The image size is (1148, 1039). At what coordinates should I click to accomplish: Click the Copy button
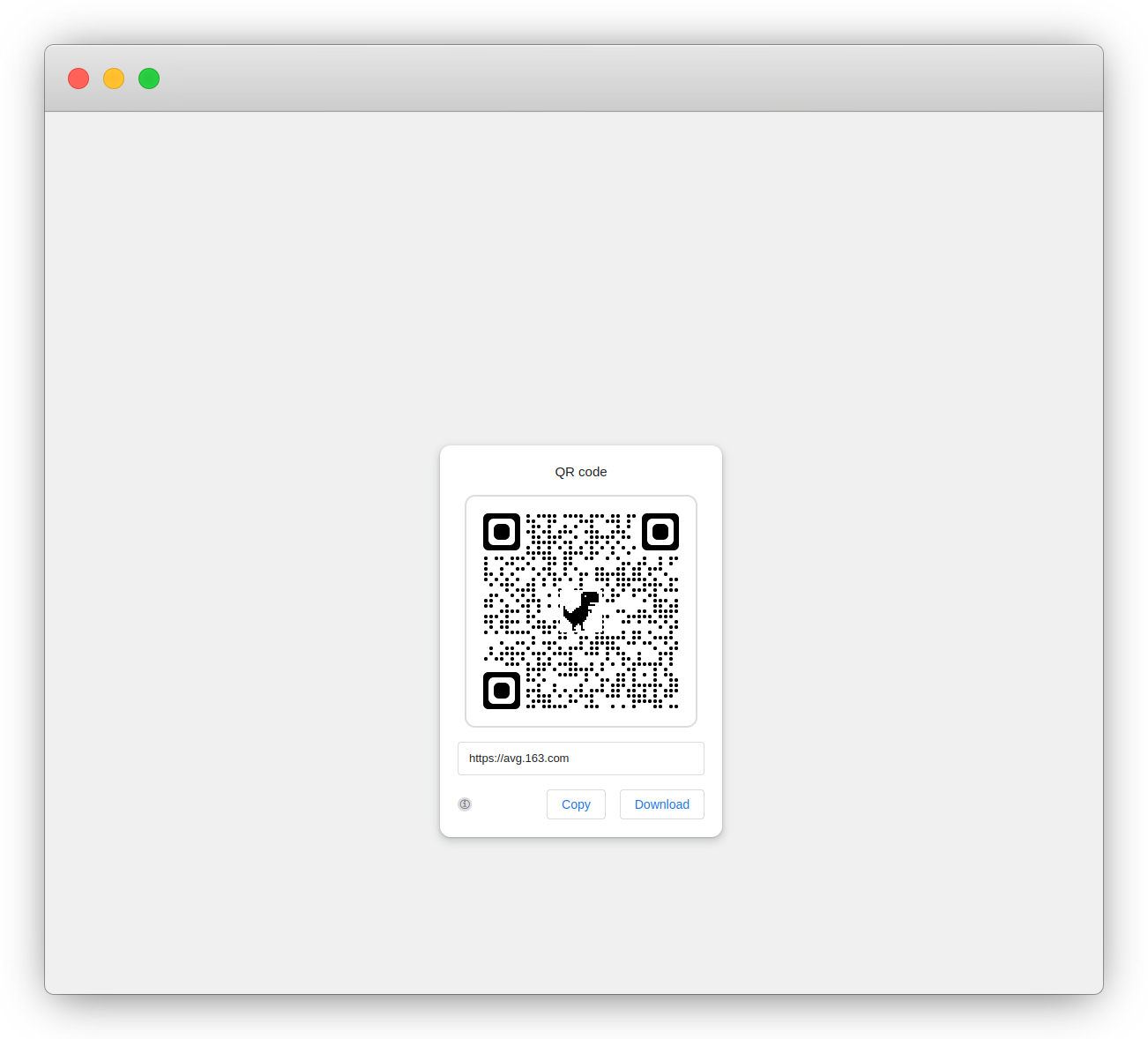[x=576, y=804]
